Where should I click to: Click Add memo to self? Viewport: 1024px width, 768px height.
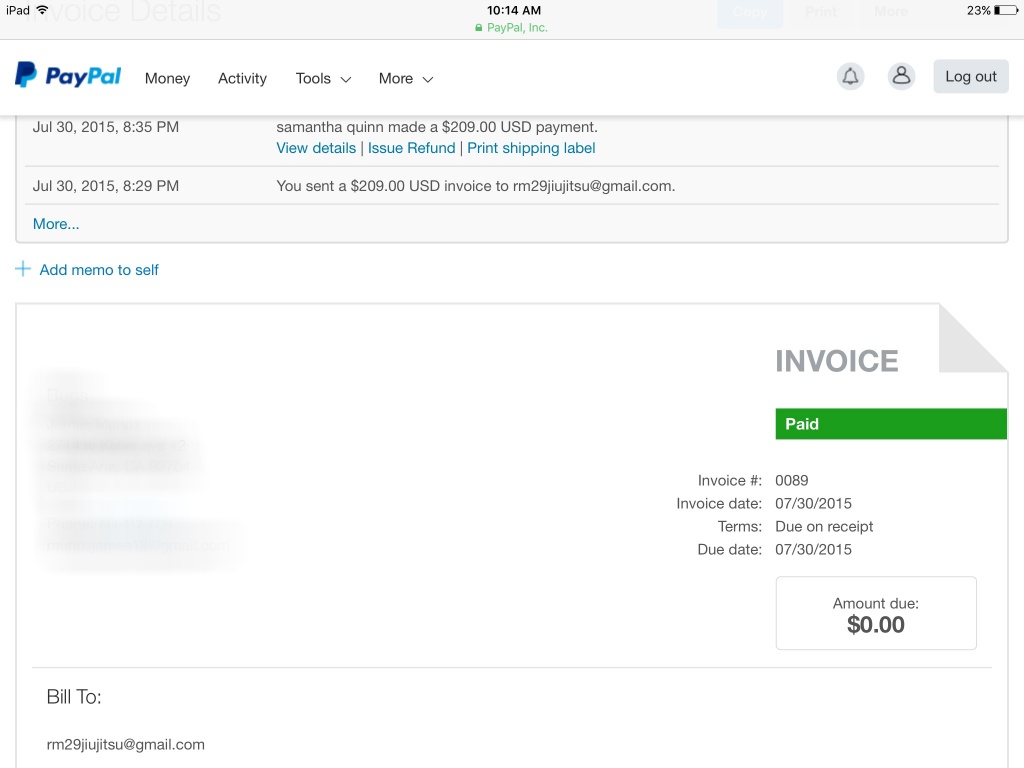point(99,270)
